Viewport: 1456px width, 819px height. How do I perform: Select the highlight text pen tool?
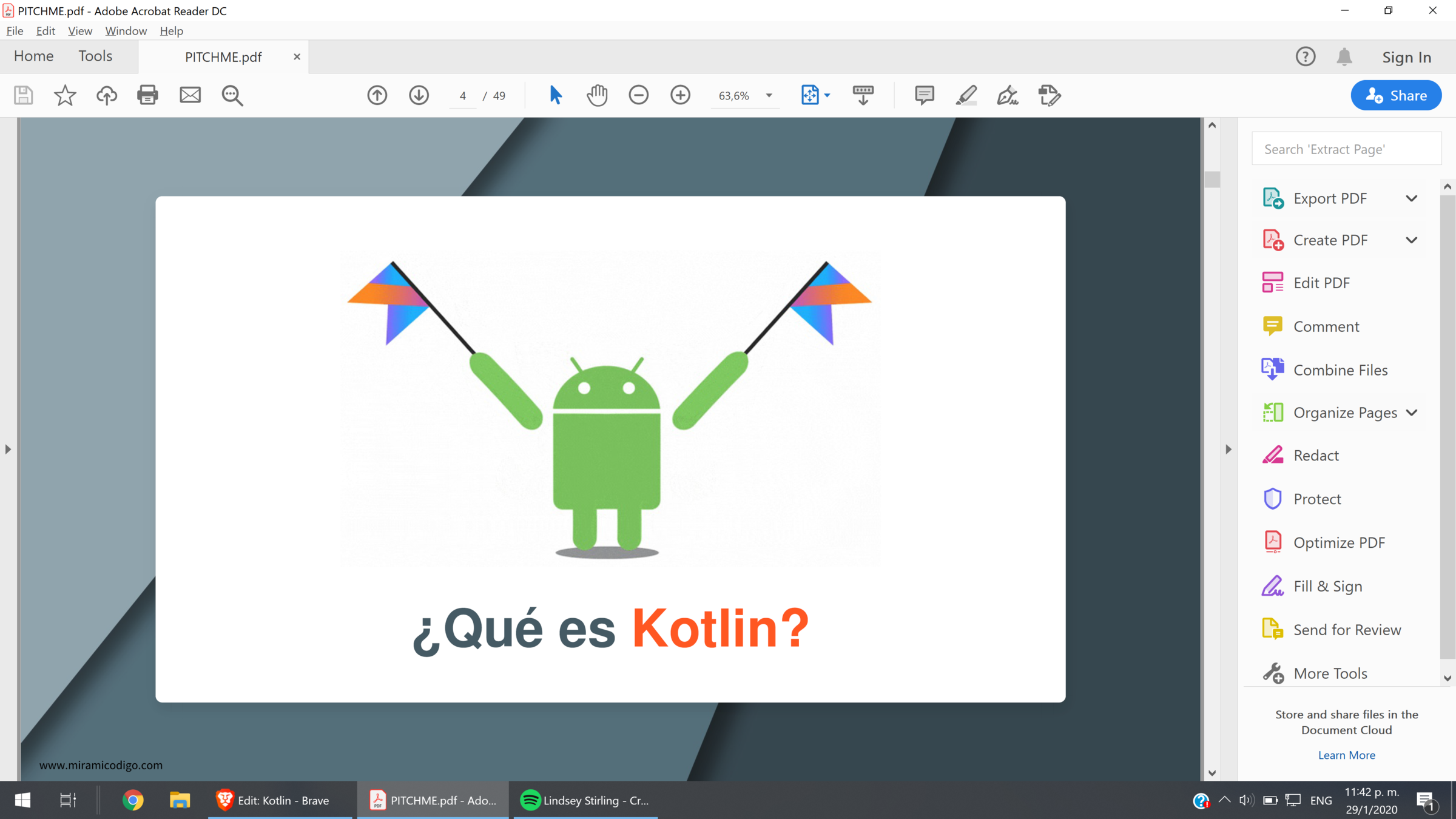coord(966,95)
